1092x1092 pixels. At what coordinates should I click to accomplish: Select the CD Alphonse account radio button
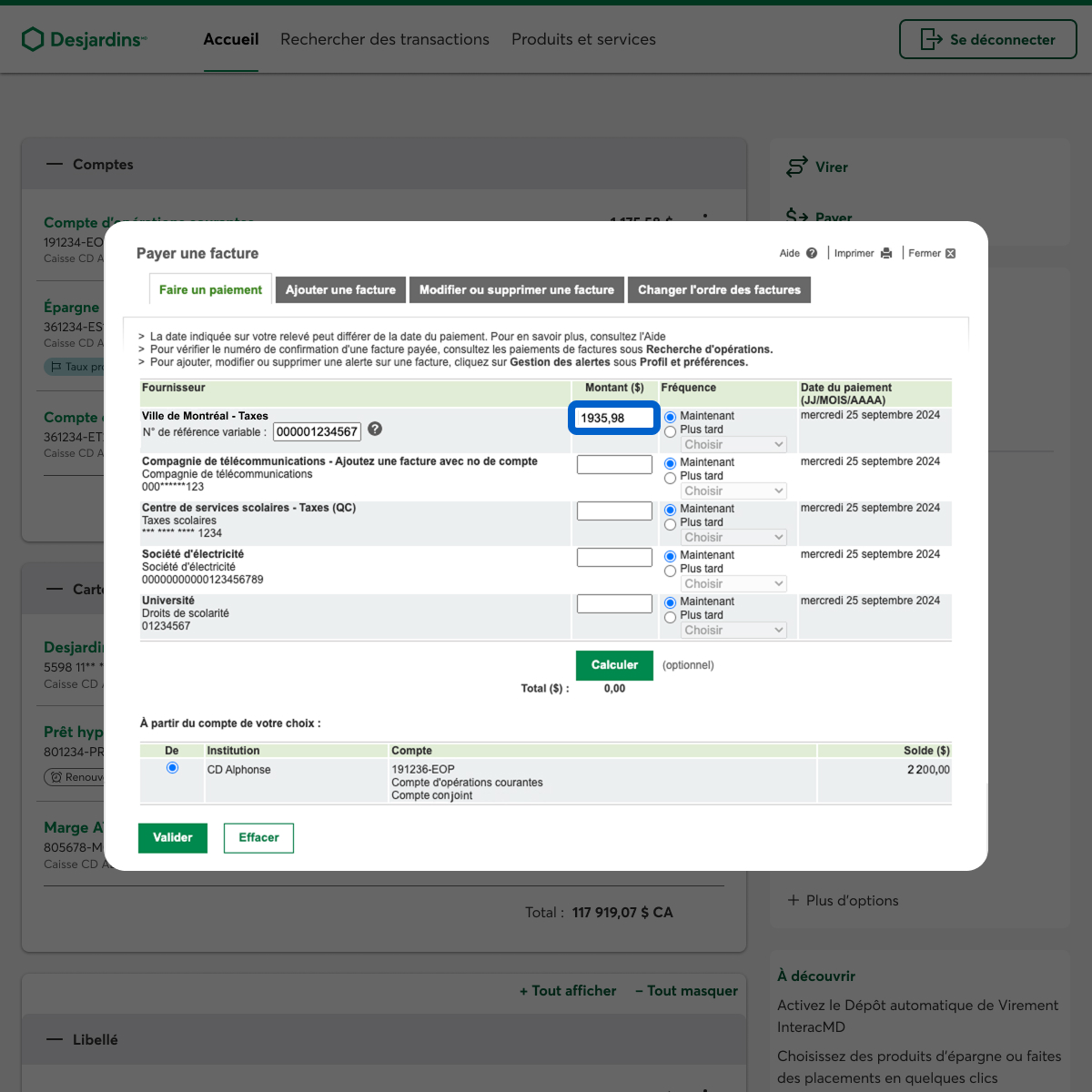tap(172, 768)
